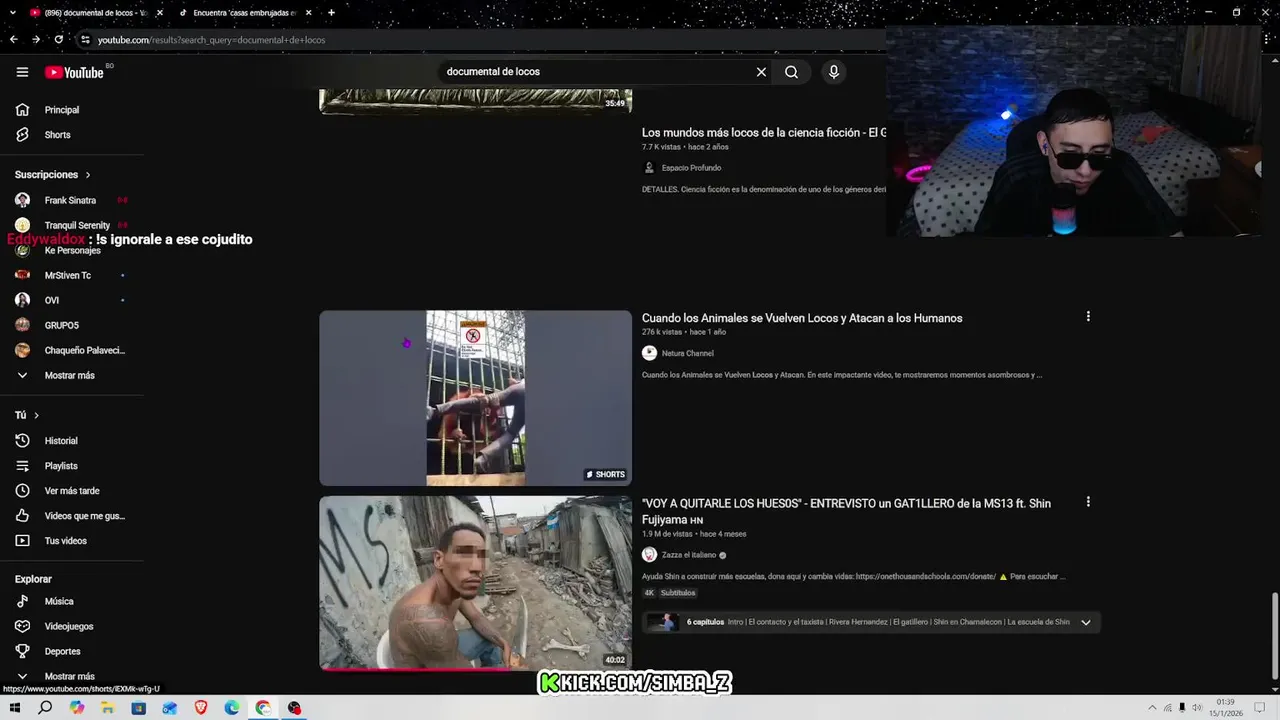Expand the 6 capítulos chapter dropdown

coord(1085,622)
